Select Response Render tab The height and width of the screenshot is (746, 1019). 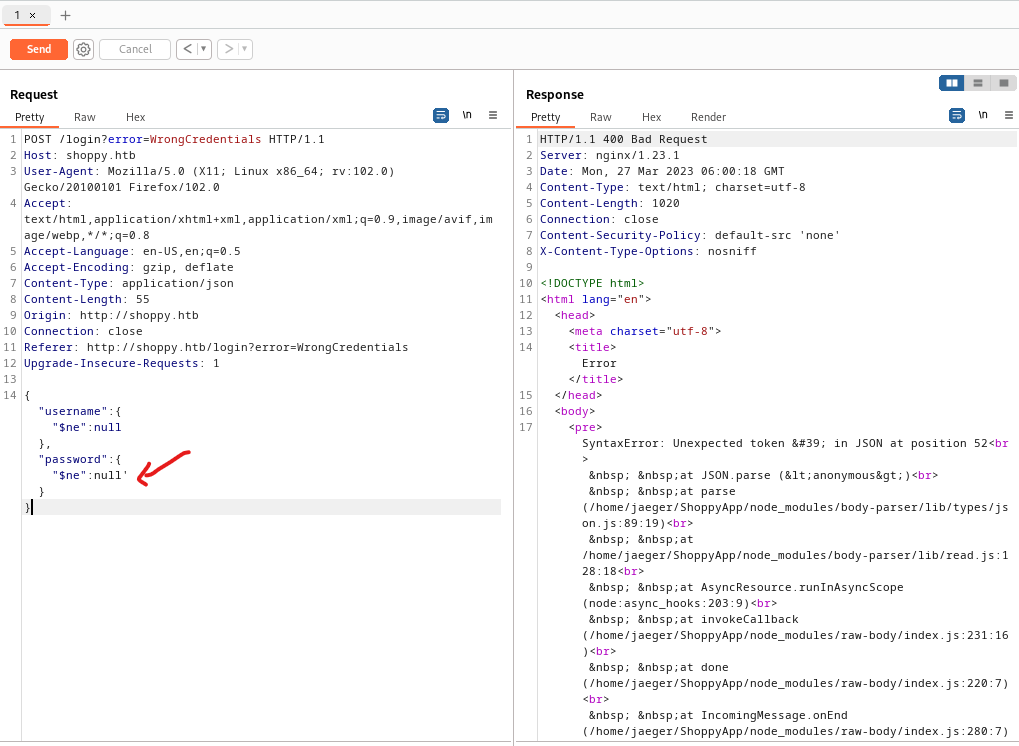(x=708, y=117)
